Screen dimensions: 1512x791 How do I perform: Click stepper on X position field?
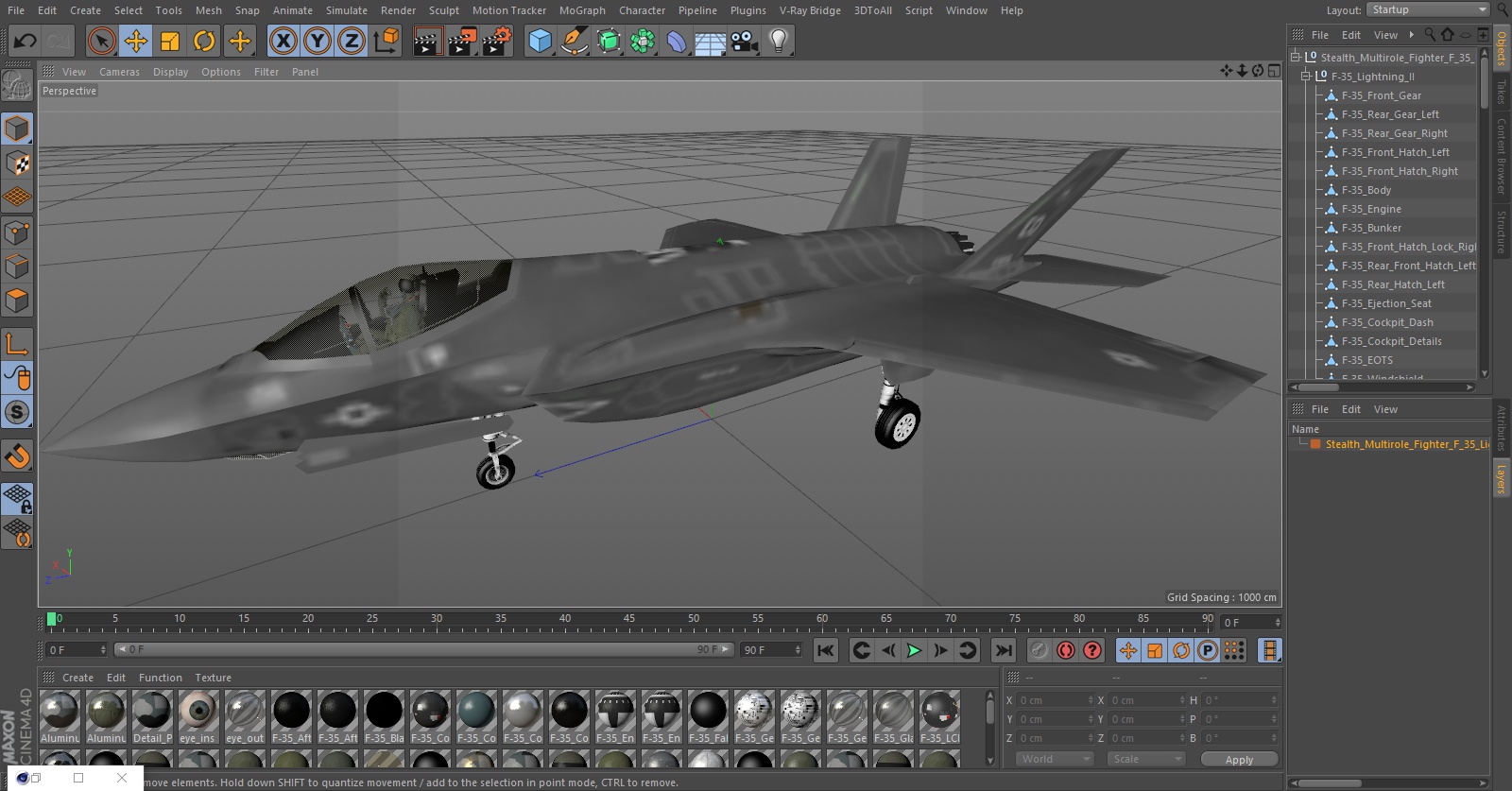click(1090, 700)
